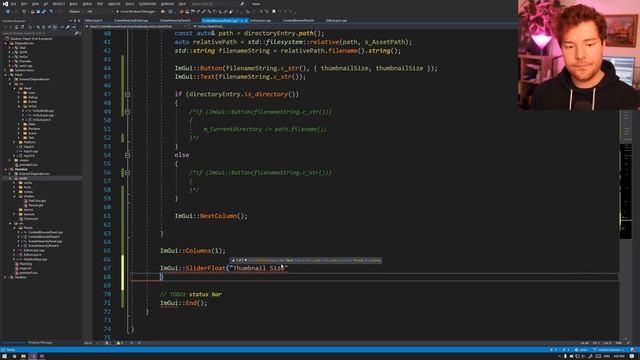Close the active ContentBrowserPanel.cpp tab
640x360 pixels.
[x=246, y=20]
